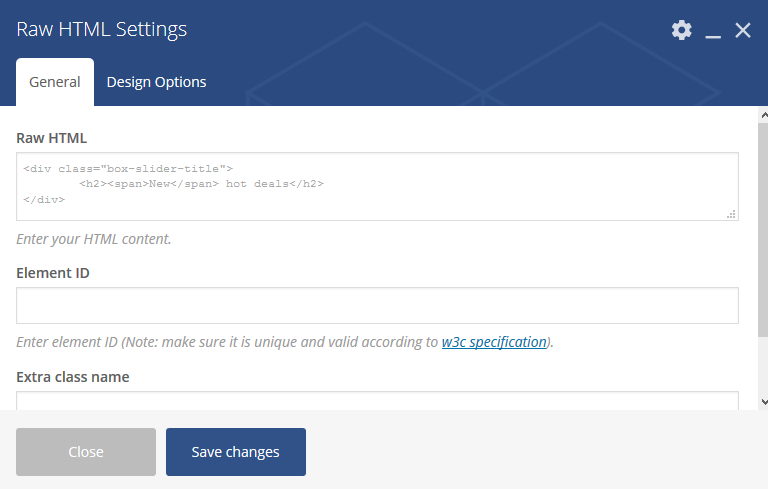768x489 pixels.
Task: Click the Extra class name label
Action: (x=73, y=377)
